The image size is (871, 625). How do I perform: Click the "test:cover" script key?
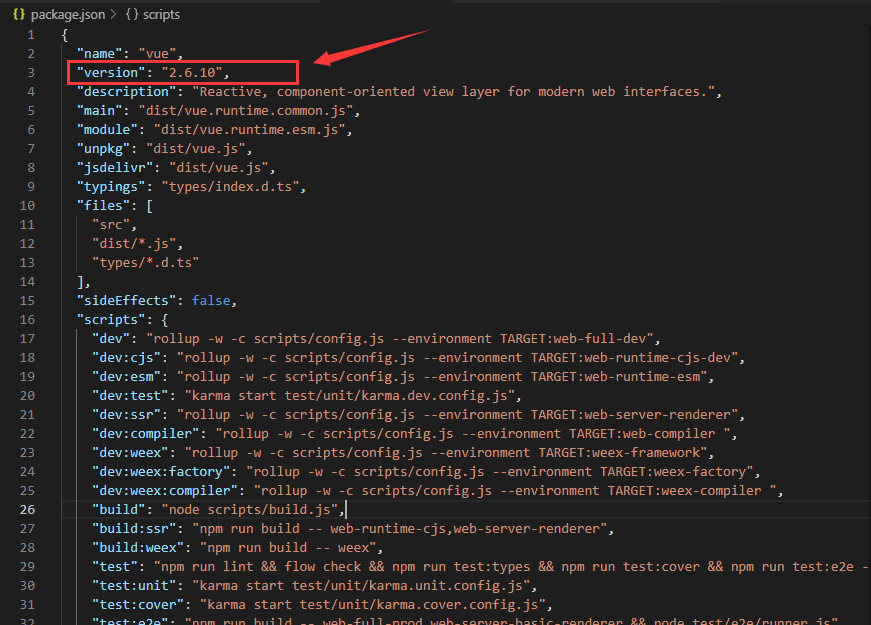pos(138,604)
